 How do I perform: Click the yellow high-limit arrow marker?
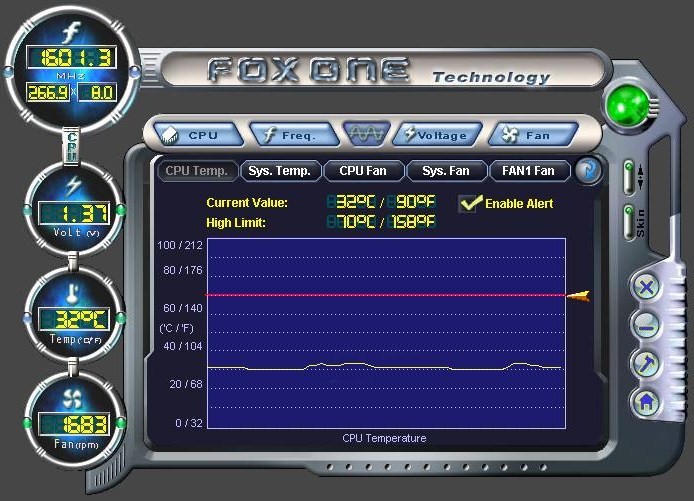(x=578, y=296)
